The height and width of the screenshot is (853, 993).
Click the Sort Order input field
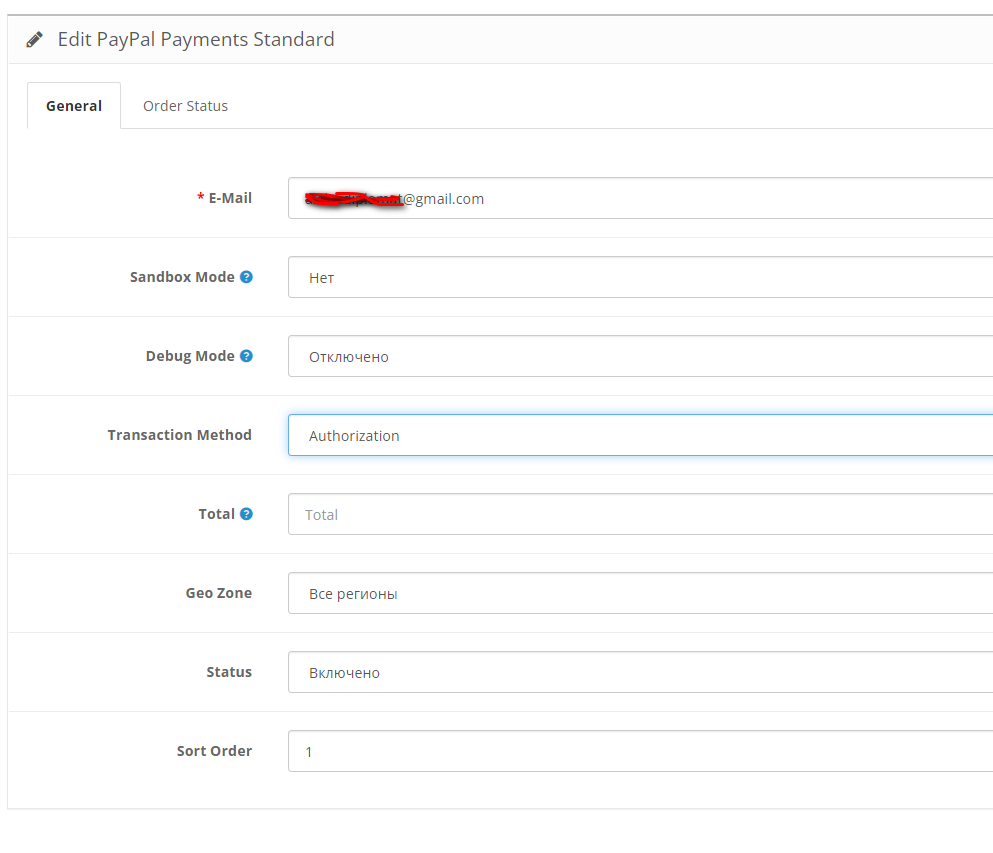pyautogui.click(x=640, y=751)
